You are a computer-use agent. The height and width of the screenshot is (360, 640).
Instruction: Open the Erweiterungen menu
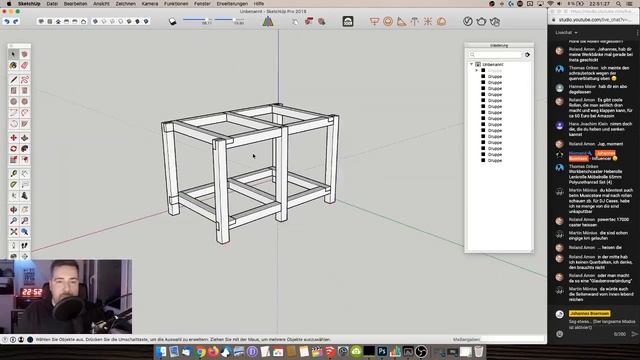[232, 4]
